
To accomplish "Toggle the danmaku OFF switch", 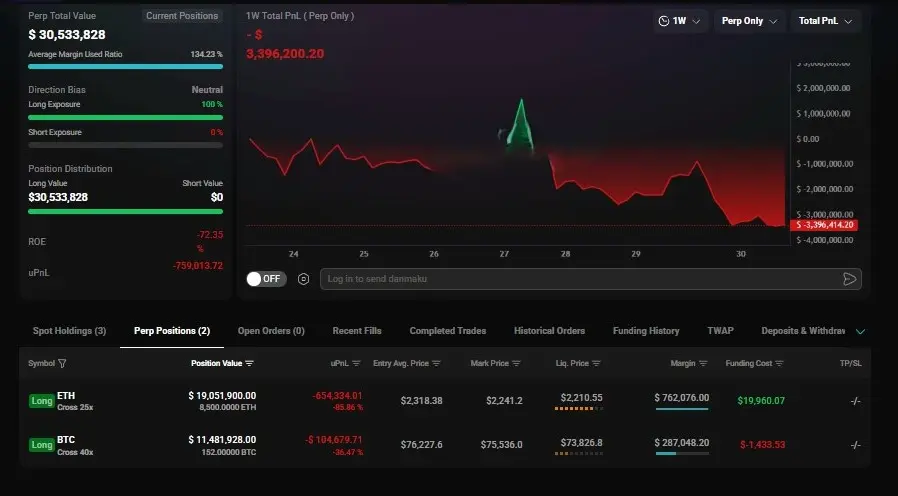I will [266, 279].
